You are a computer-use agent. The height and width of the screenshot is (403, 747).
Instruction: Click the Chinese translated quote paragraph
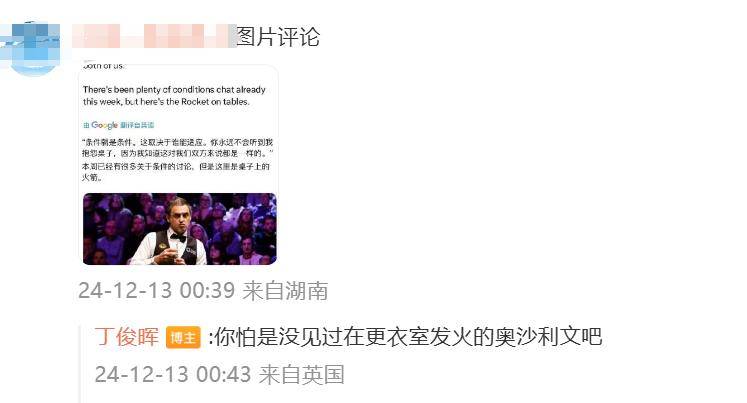tap(177, 148)
